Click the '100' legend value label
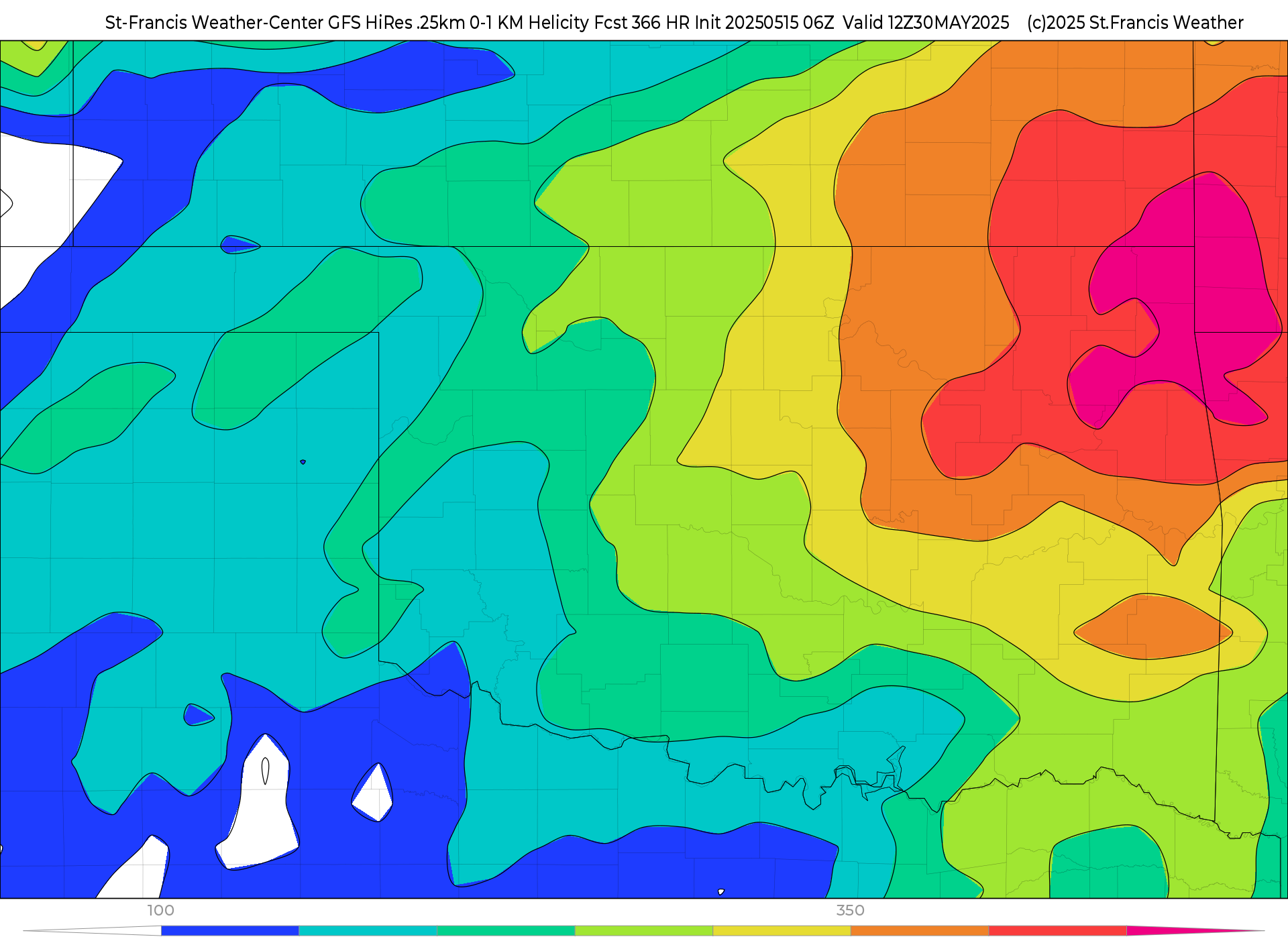This screenshot has height=939, width=1288. click(x=161, y=910)
